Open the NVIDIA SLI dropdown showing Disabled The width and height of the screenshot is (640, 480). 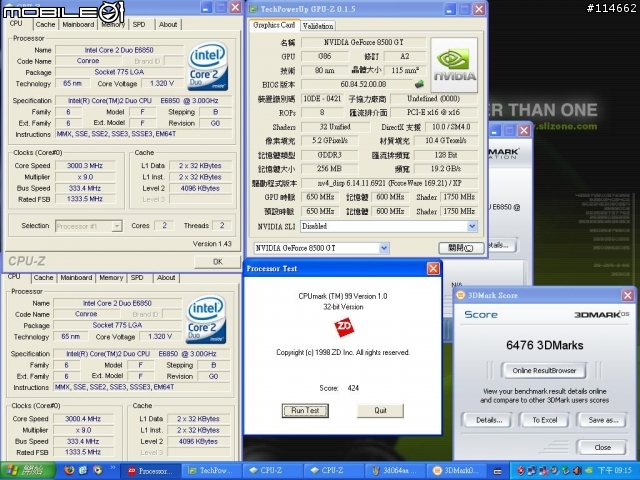click(x=472, y=226)
